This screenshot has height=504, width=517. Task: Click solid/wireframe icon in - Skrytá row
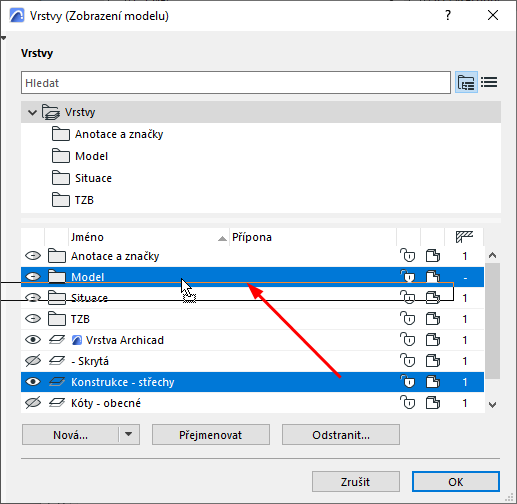pos(433,361)
